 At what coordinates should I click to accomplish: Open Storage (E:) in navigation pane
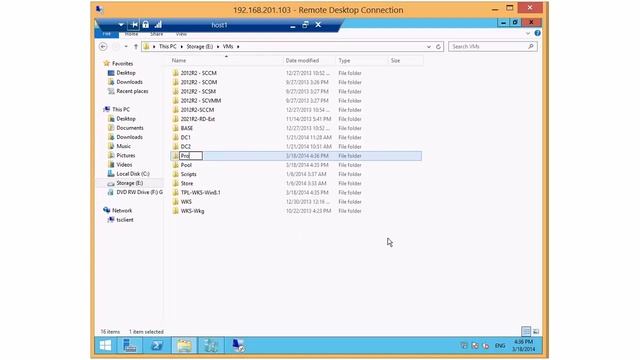(x=129, y=183)
